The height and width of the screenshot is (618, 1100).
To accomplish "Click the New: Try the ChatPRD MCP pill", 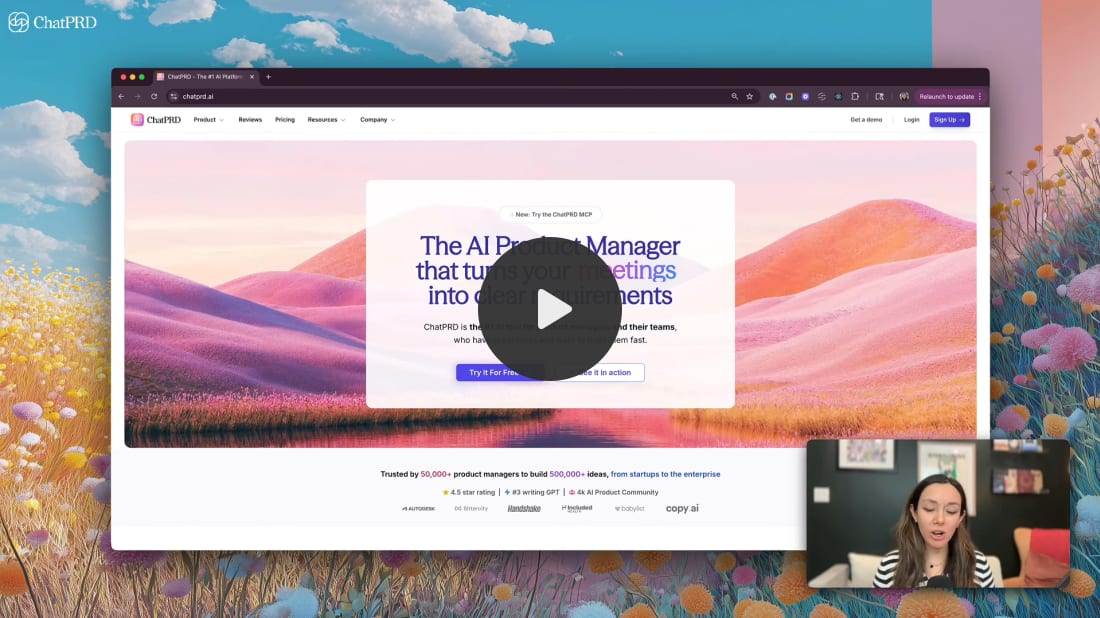I will click(x=551, y=215).
